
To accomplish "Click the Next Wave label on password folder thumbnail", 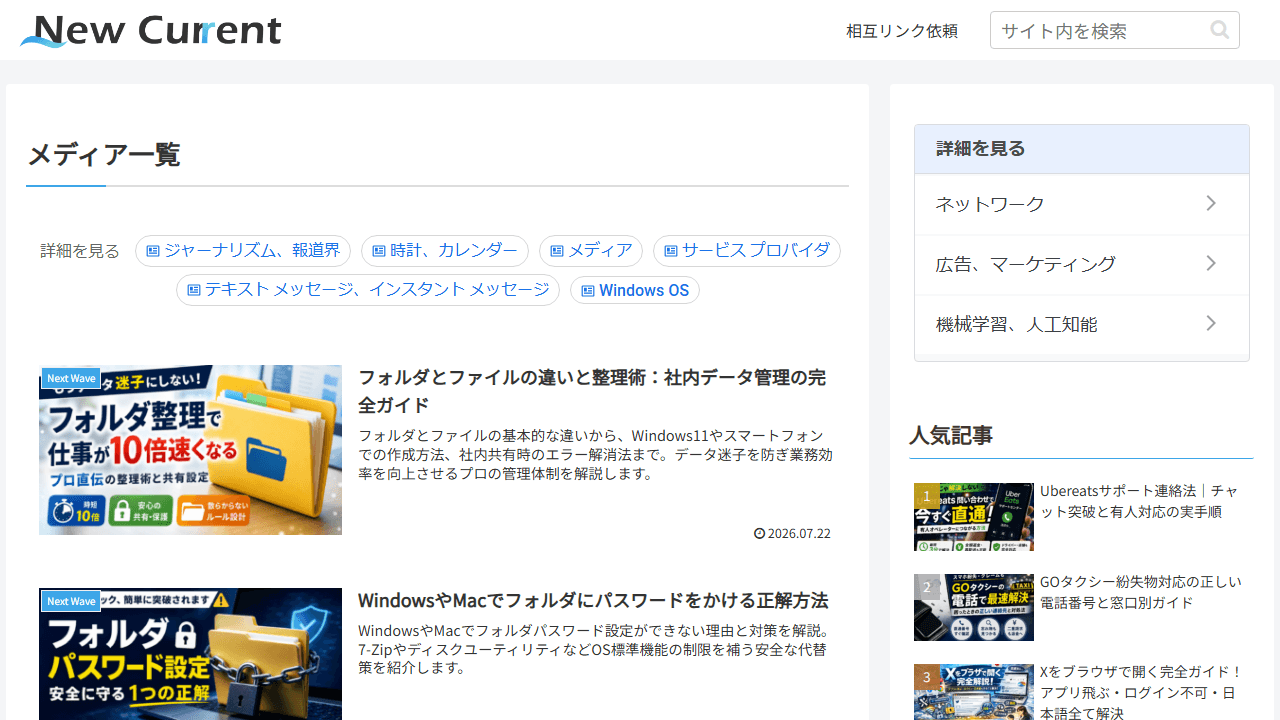I will pos(71,601).
